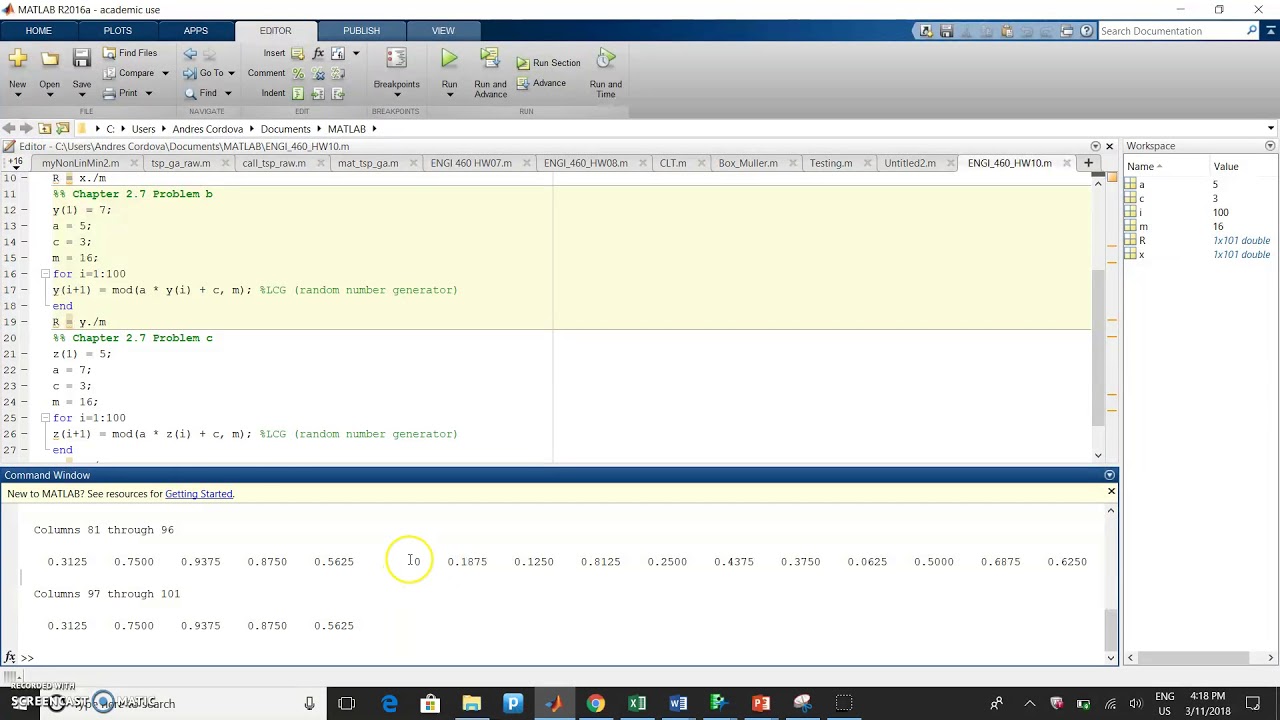
Task: Open Chrome from the taskbar
Action: click(595, 704)
